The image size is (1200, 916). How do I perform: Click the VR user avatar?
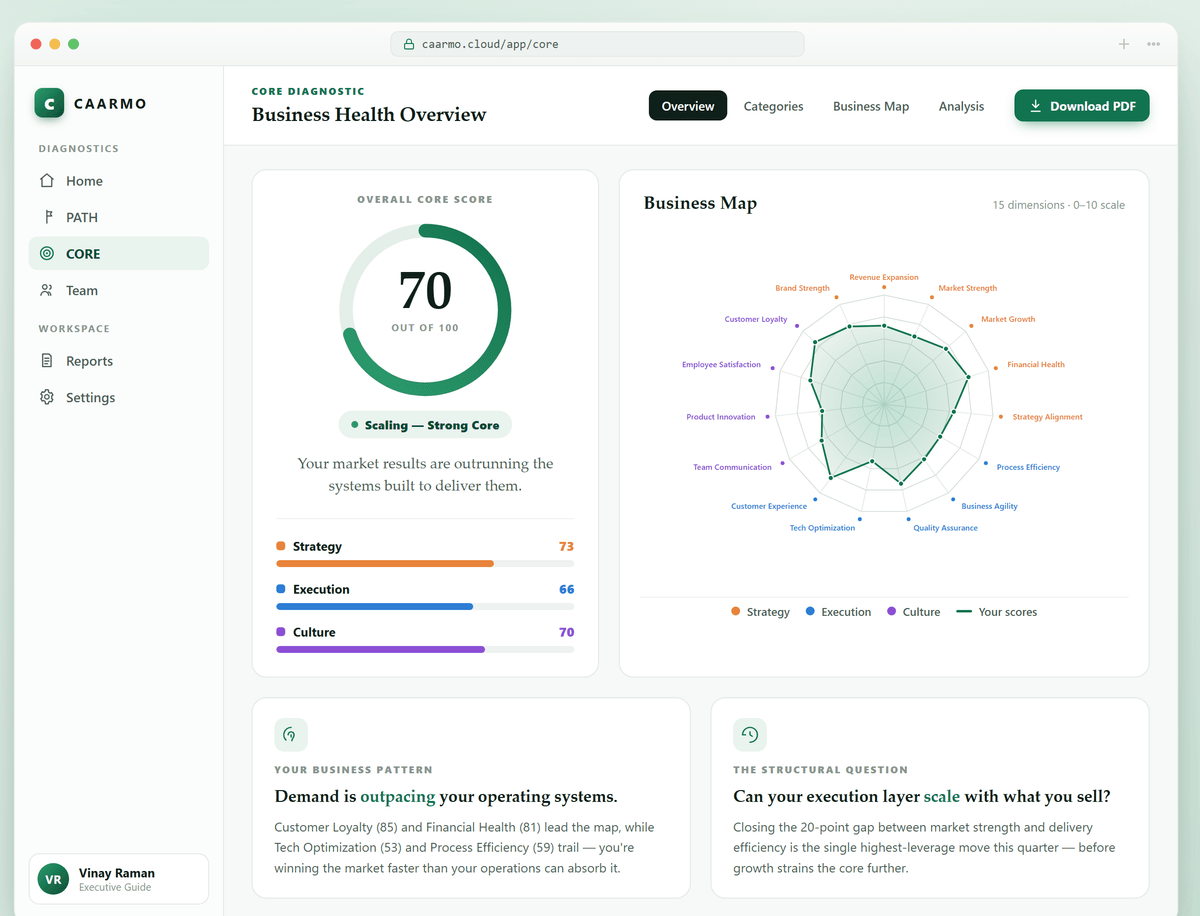point(53,879)
